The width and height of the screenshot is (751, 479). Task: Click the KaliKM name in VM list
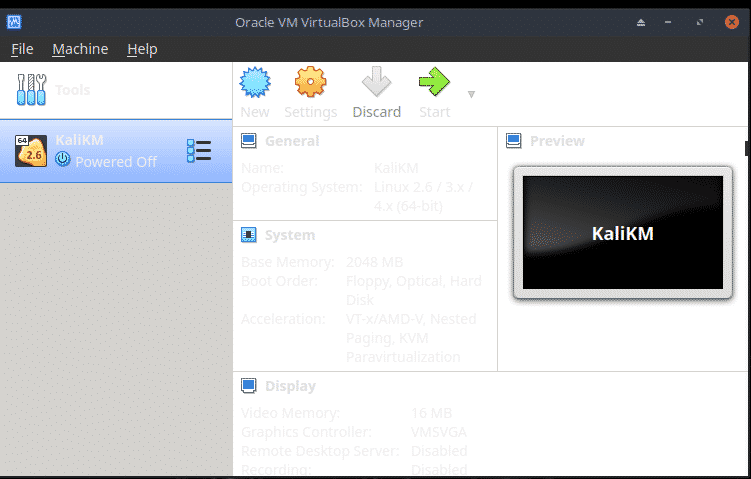[x=80, y=140]
